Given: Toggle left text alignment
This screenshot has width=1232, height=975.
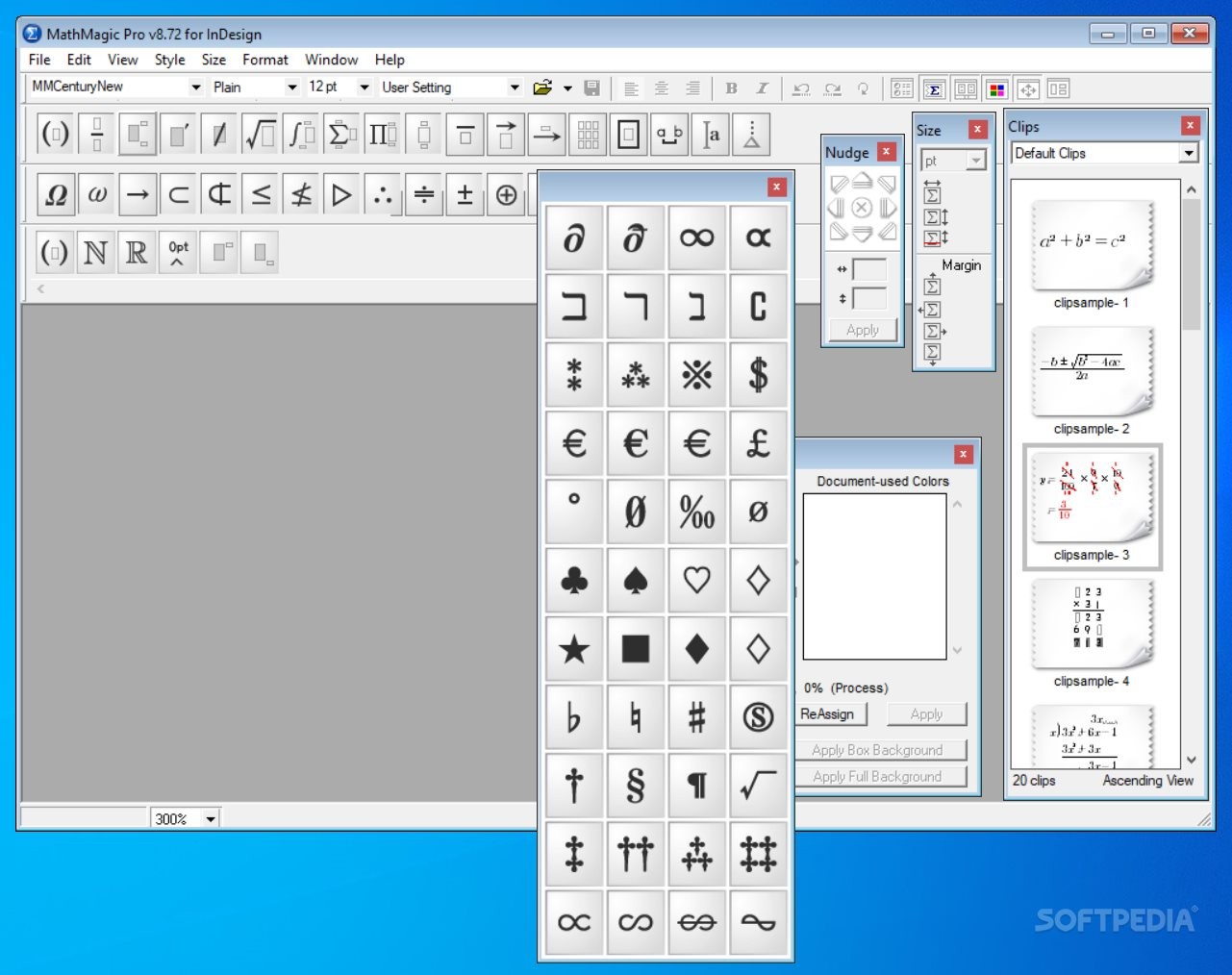Looking at the screenshot, I should pos(631,88).
